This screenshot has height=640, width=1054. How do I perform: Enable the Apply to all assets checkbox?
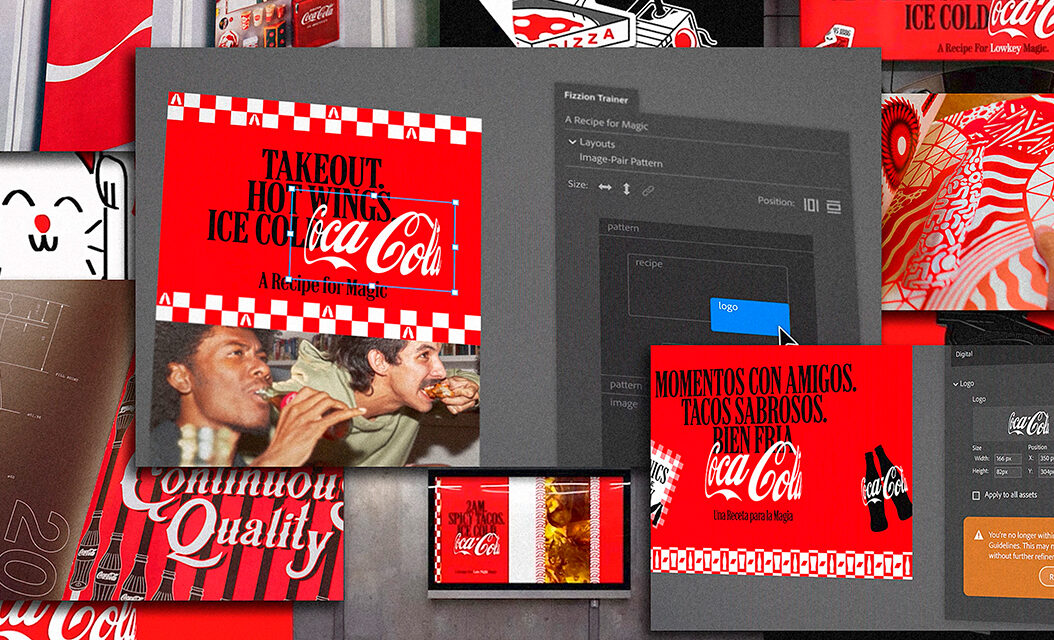pos(976,495)
